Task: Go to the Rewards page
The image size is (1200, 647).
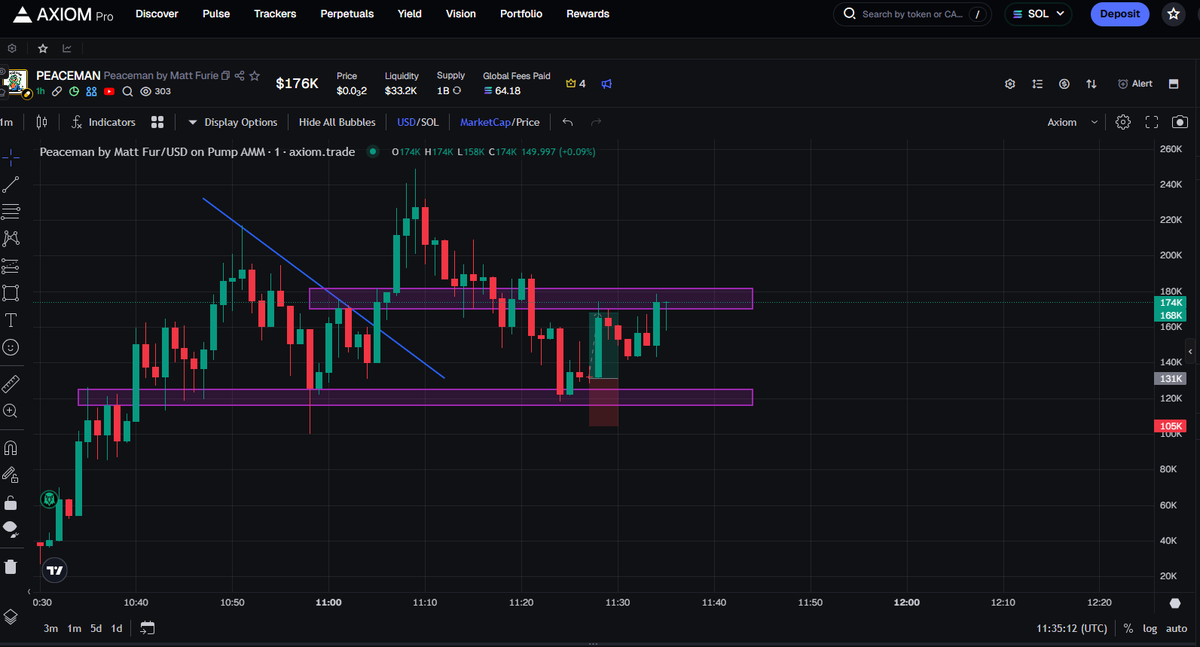Action: tap(588, 14)
